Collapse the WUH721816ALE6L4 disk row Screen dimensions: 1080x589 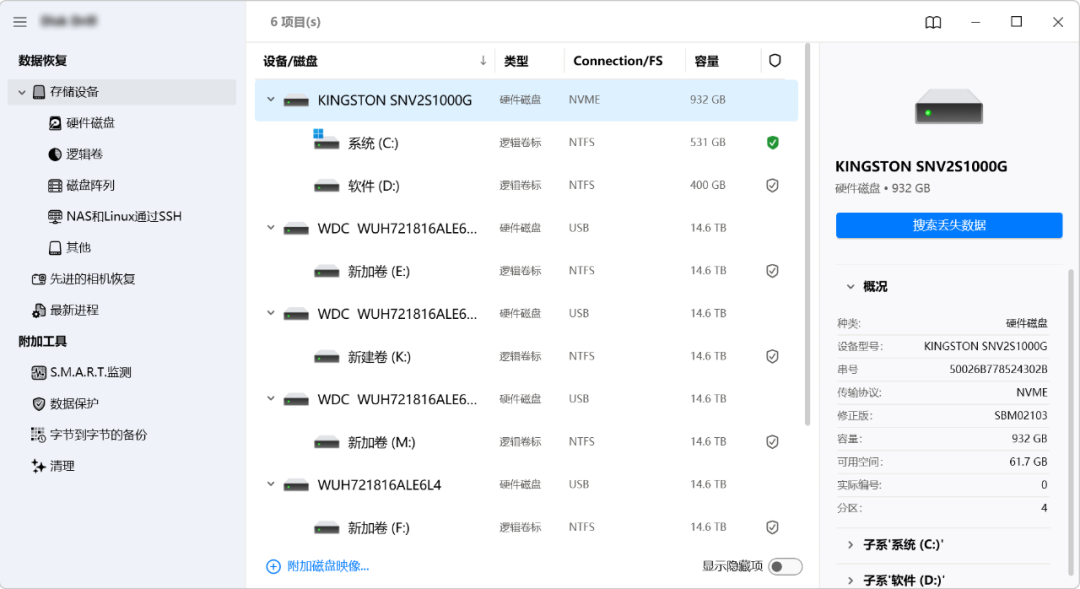pyautogui.click(x=271, y=484)
